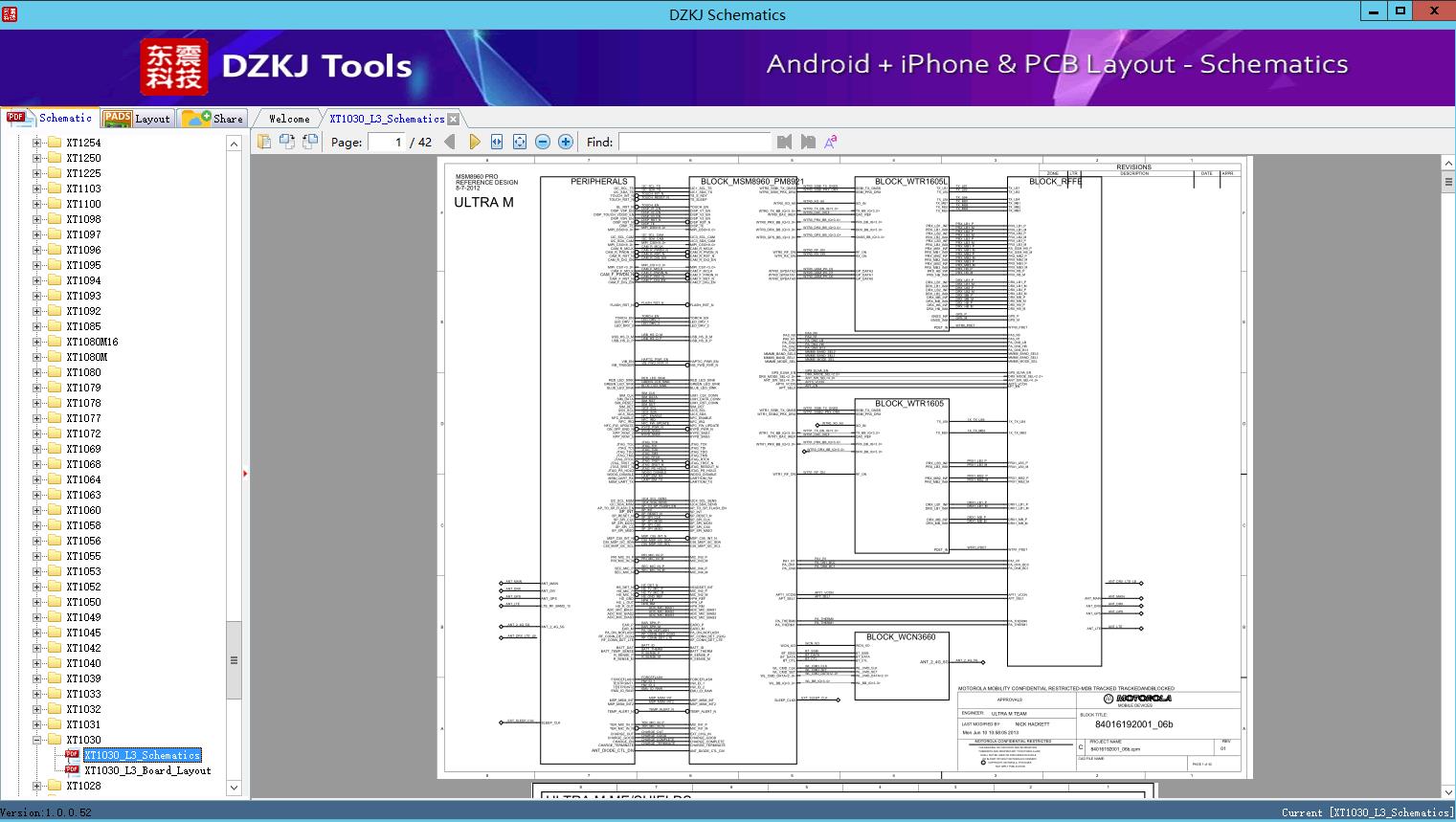Click the tree panel scrollbar thumb

[x=234, y=660]
